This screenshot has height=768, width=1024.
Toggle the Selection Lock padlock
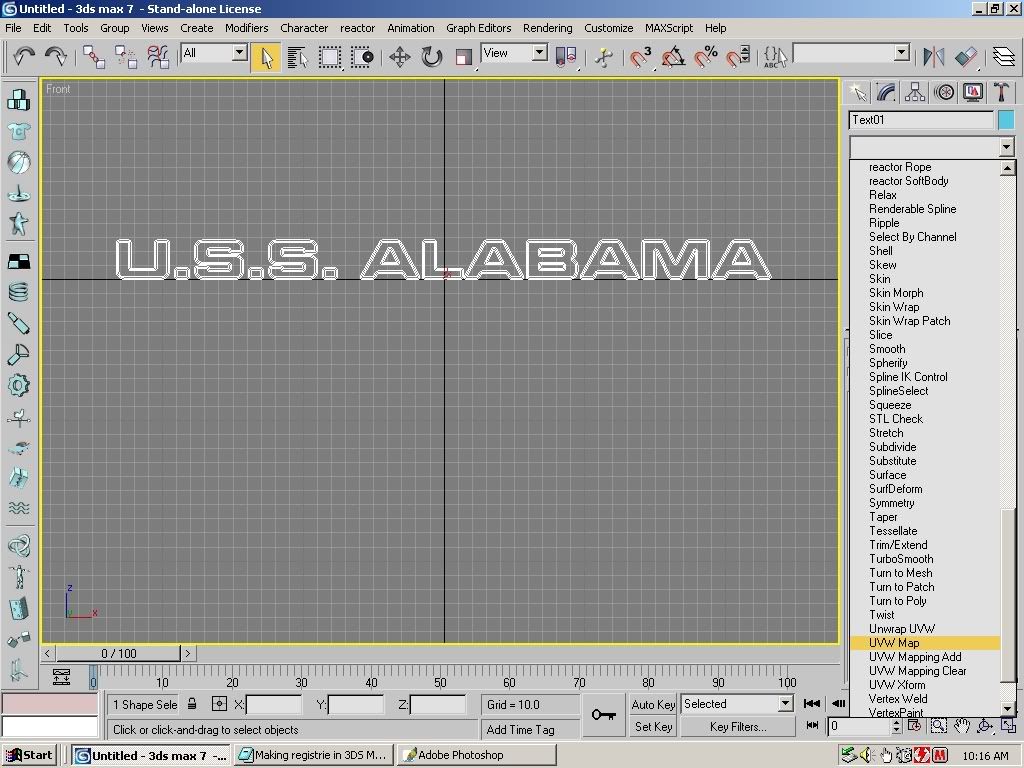[x=192, y=704]
